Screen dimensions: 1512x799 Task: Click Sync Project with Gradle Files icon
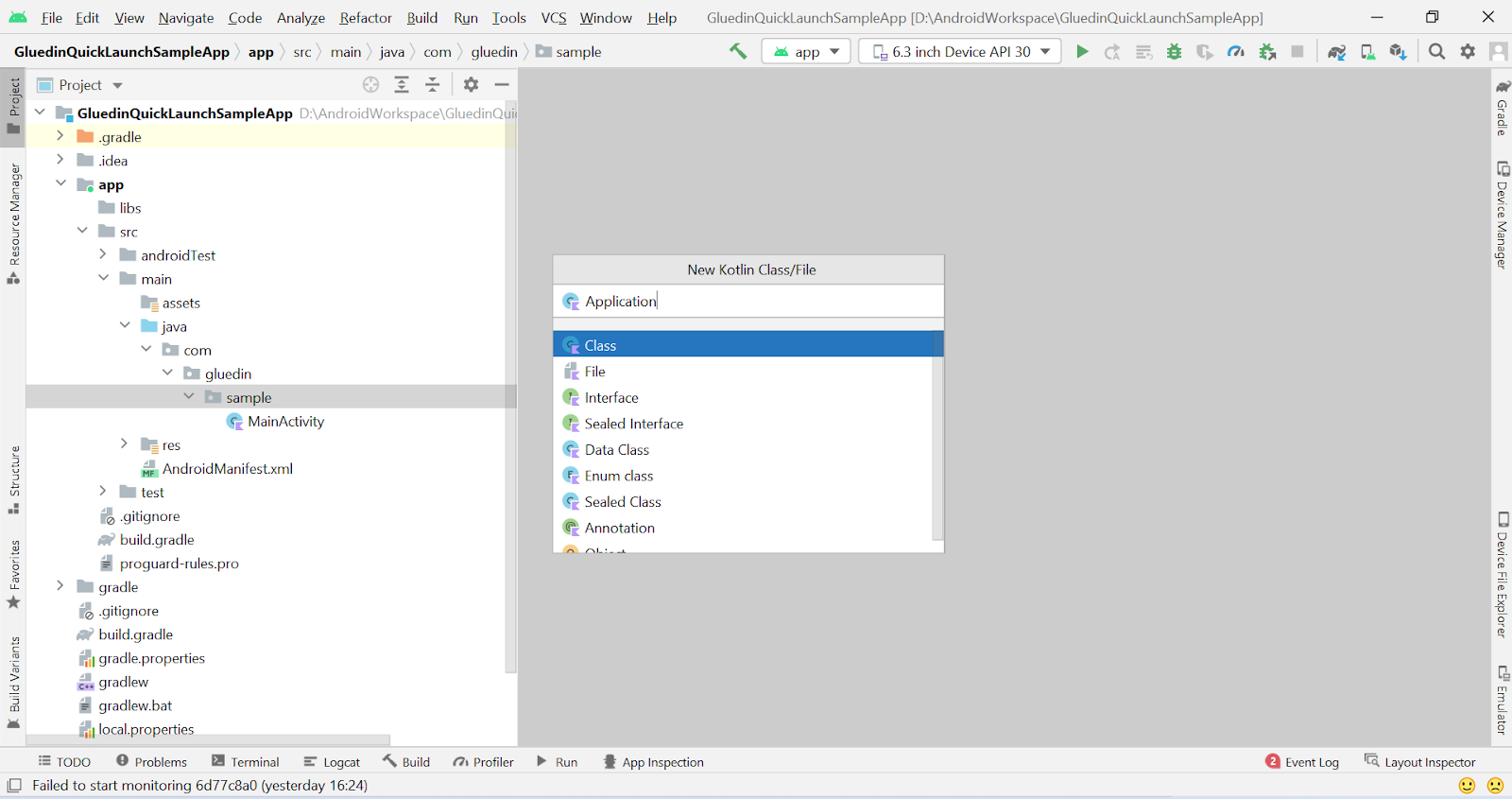(1336, 51)
